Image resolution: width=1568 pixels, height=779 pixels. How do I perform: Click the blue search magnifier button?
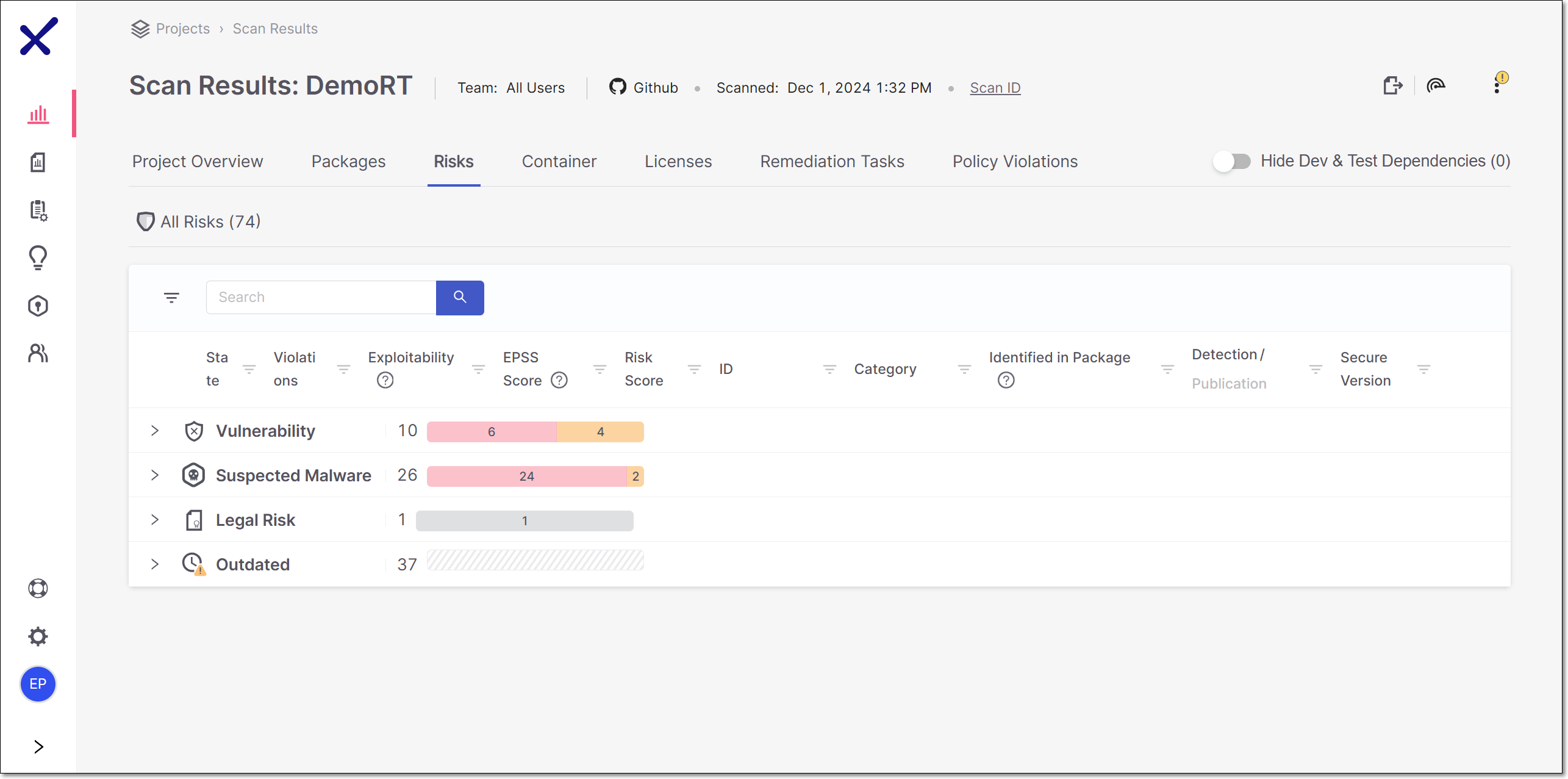point(460,298)
